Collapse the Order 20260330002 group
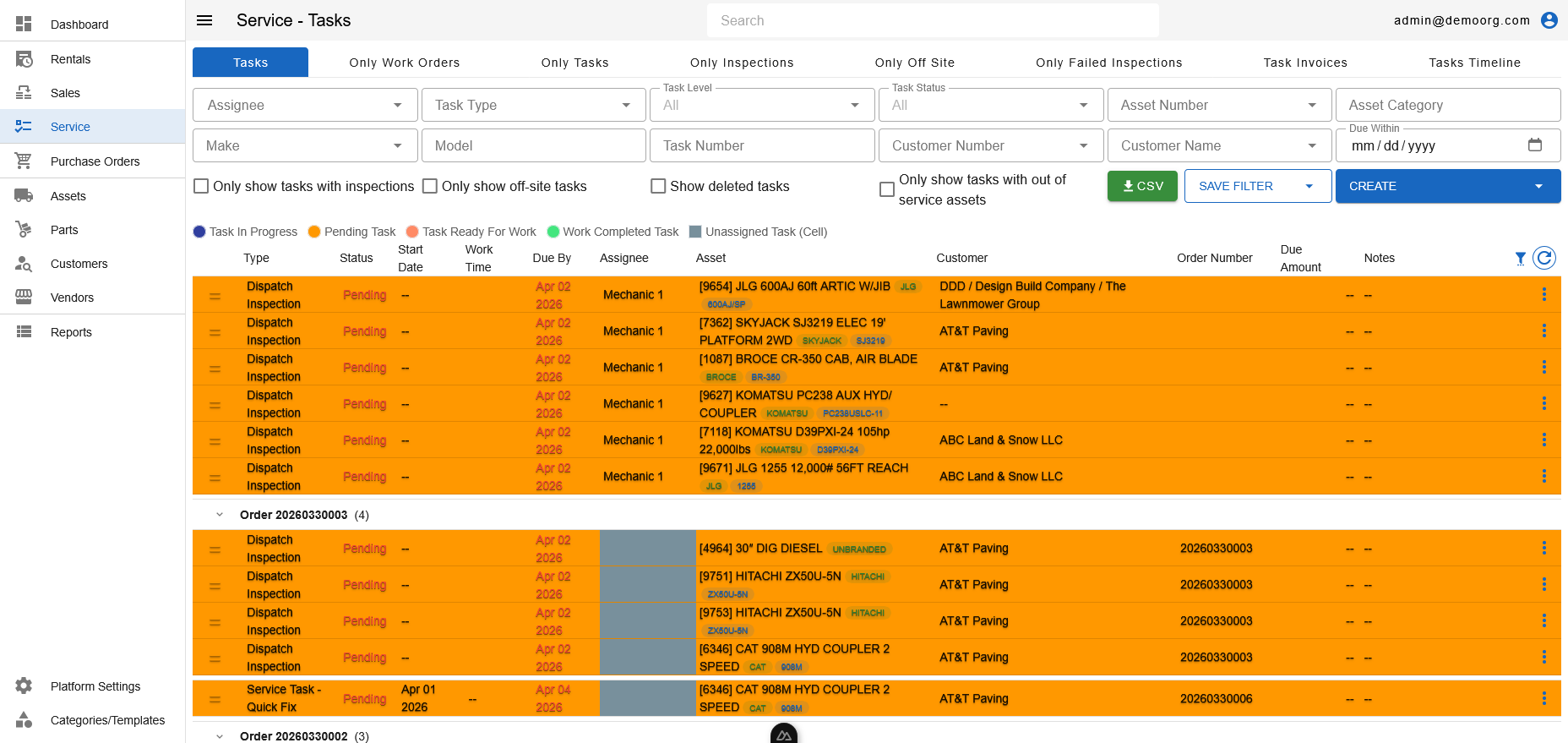Viewport: 1568px width, 743px height. point(220,736)
